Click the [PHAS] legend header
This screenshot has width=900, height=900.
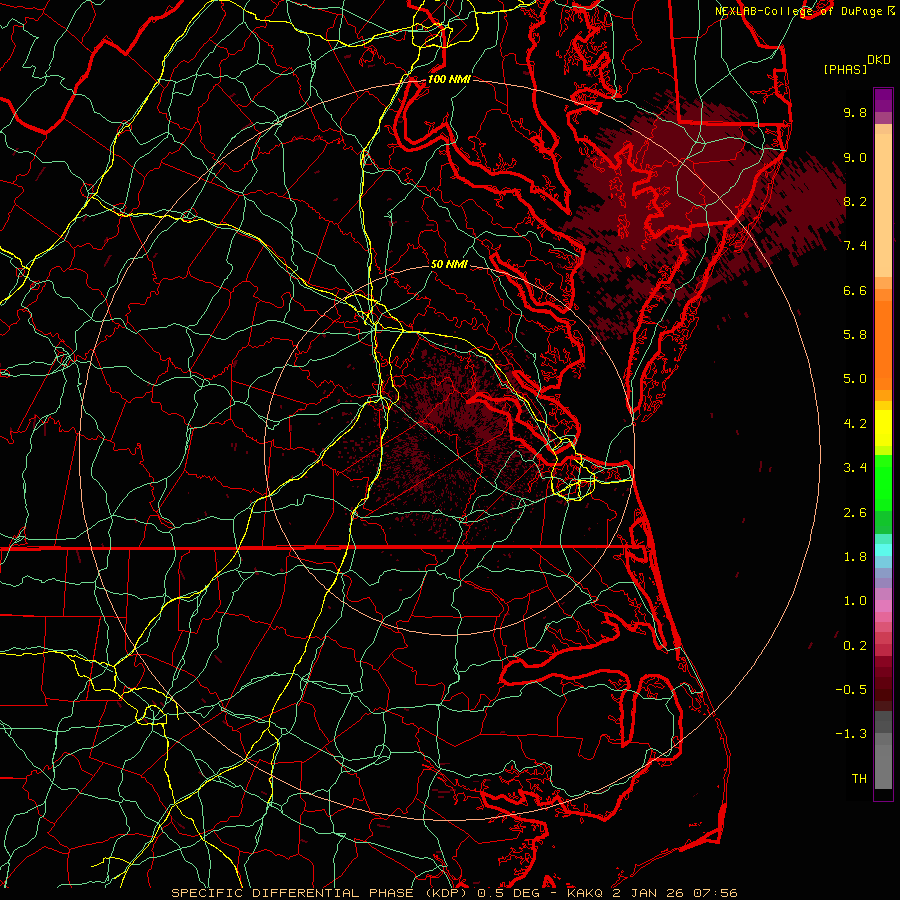coord(845,69)
